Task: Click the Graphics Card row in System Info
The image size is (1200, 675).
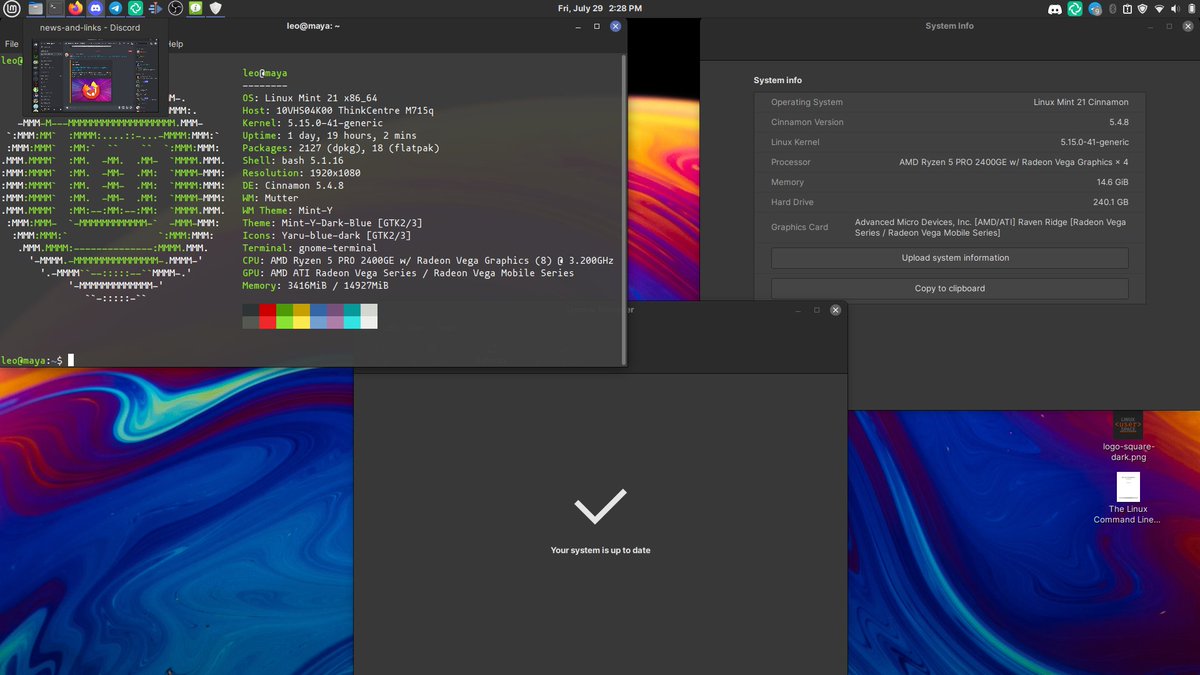Action: click(949, 227)
